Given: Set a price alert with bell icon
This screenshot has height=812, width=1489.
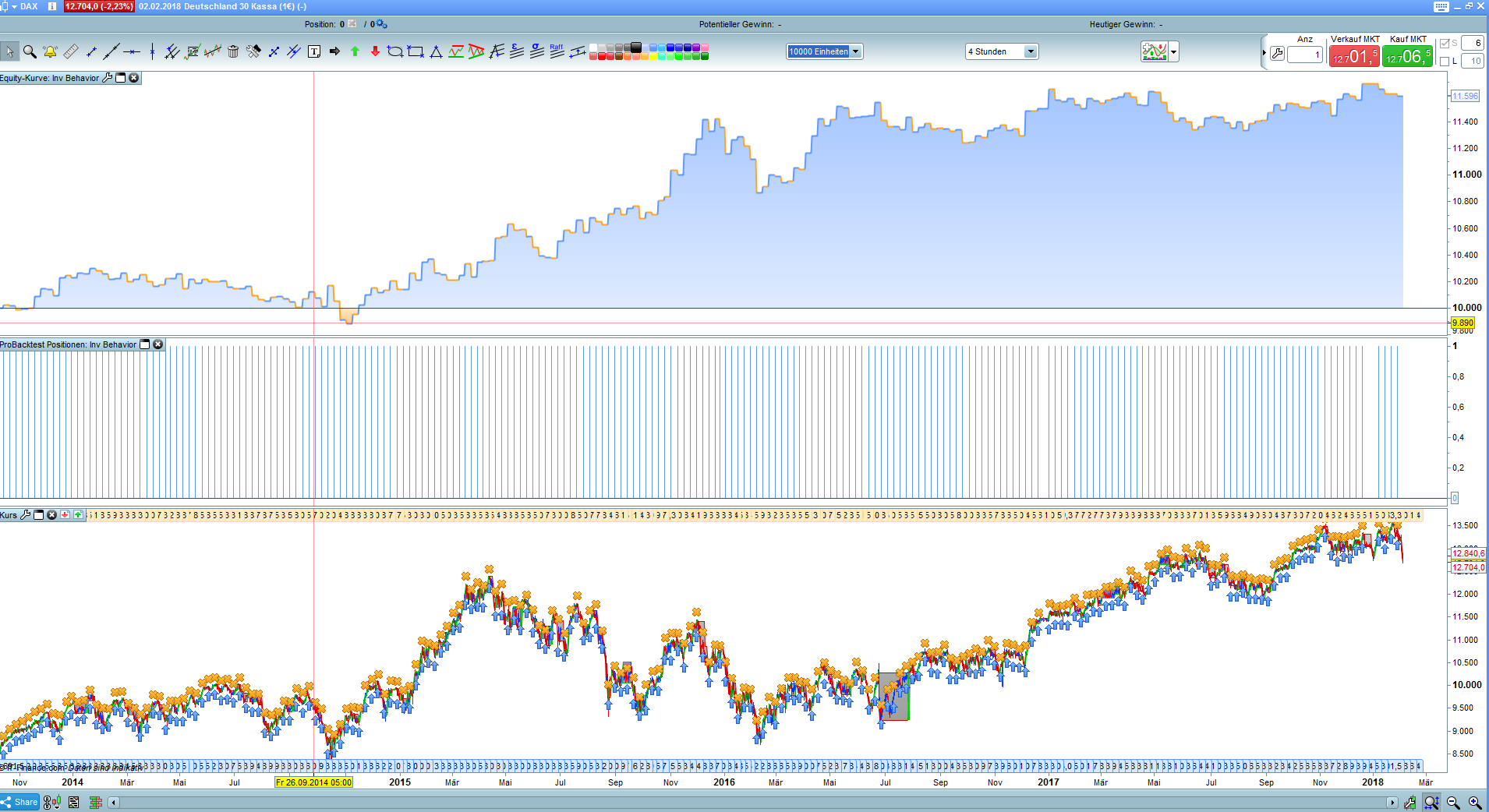Looking at the screenshot, I should (50, 52).
